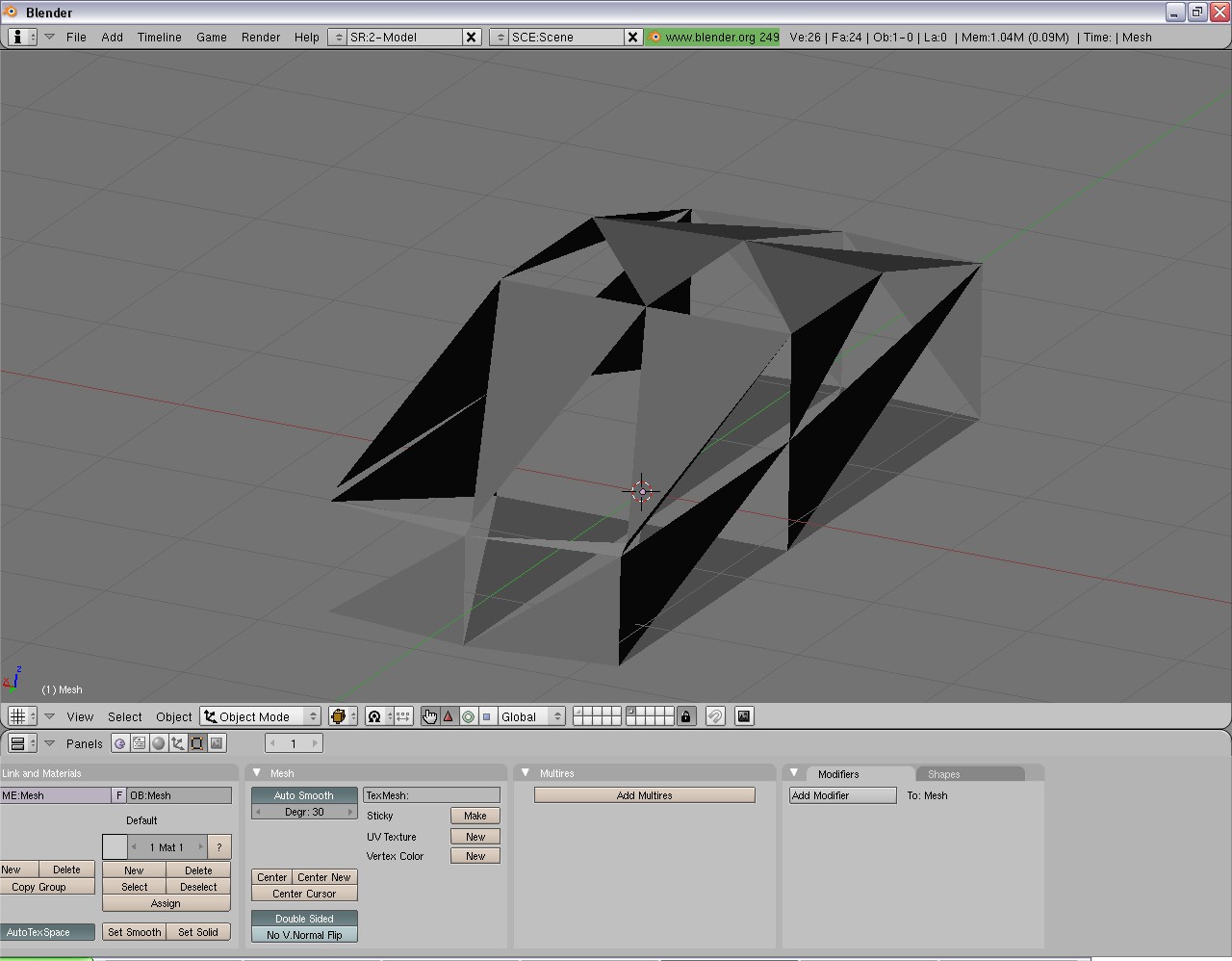Open the Object Mode dropdown
The image size is (1232, 961).
click(x=260, y=716)
